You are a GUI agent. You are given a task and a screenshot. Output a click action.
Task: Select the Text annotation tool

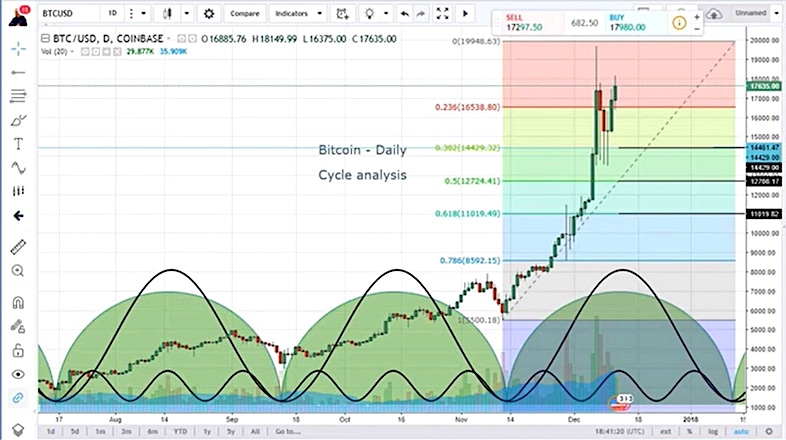pyautogui.click(x=18, y=144)
